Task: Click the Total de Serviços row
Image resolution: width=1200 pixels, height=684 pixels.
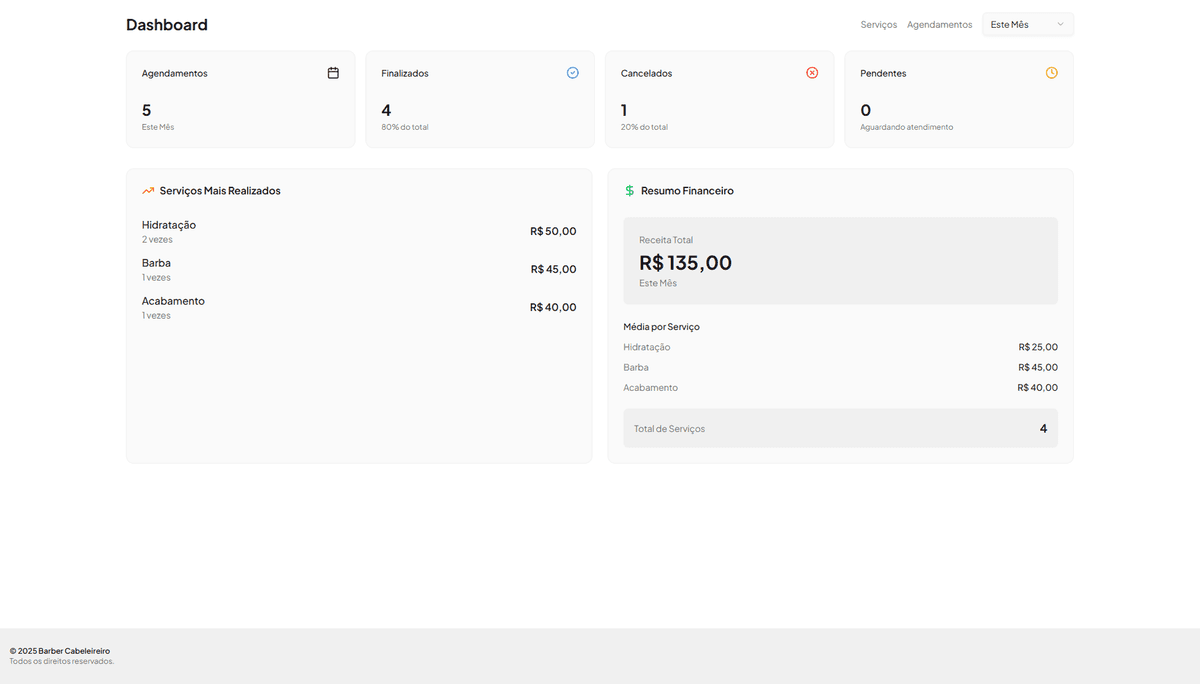Action: click(x=840, y=428)
